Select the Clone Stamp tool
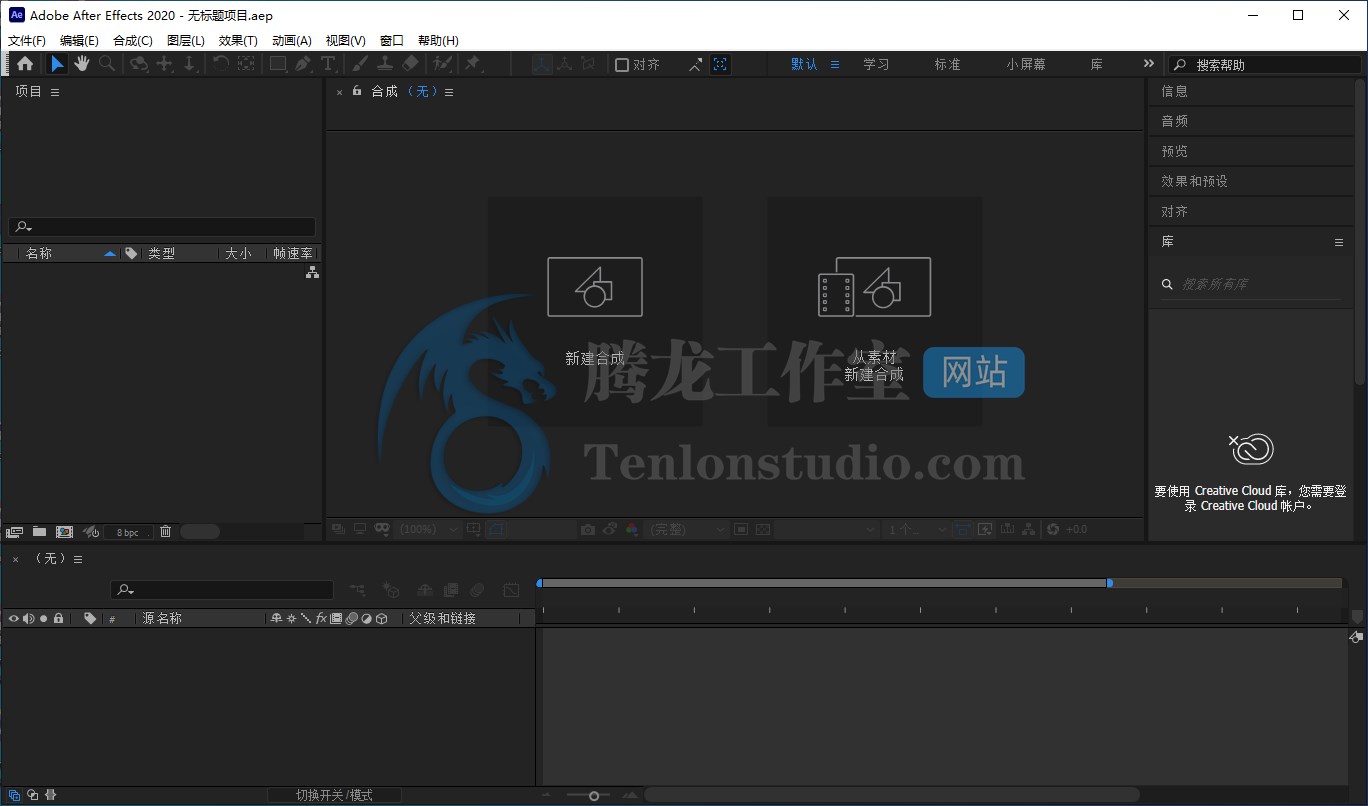Image resolution: width=1368 pixels, height=806 pixels. click(x=384, y=64)
